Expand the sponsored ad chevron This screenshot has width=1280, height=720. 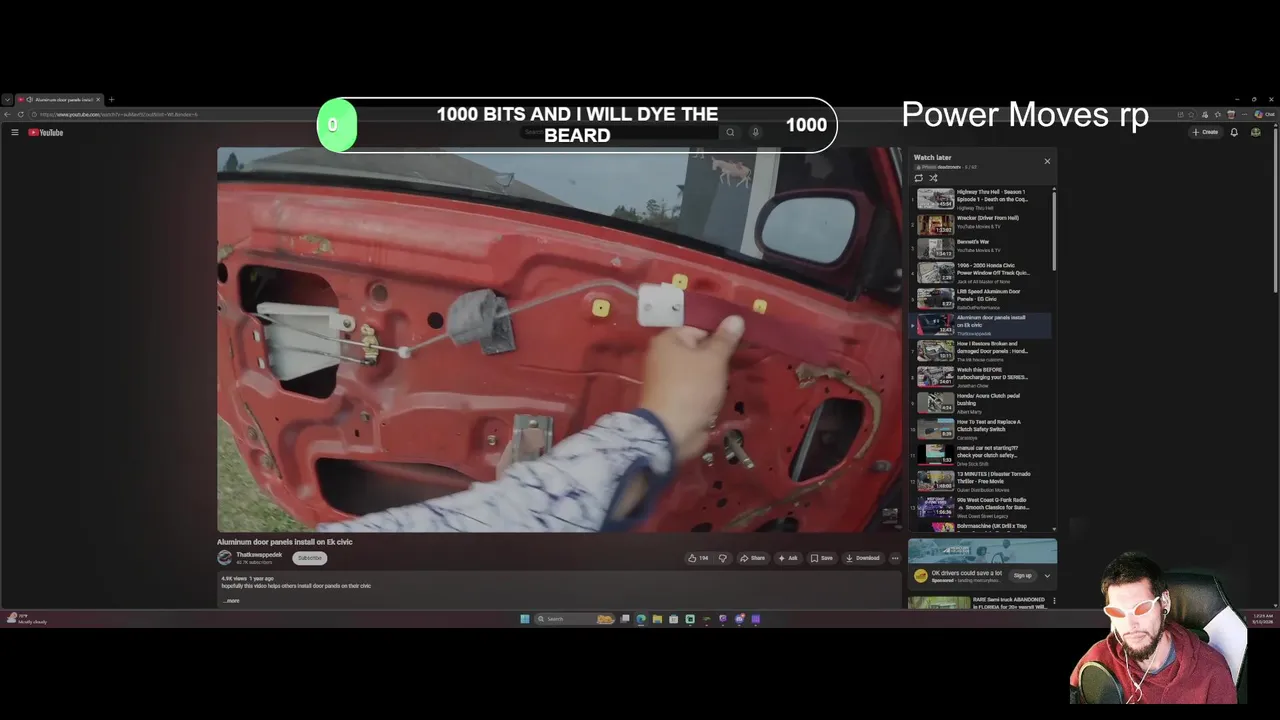click(1047, 575)
